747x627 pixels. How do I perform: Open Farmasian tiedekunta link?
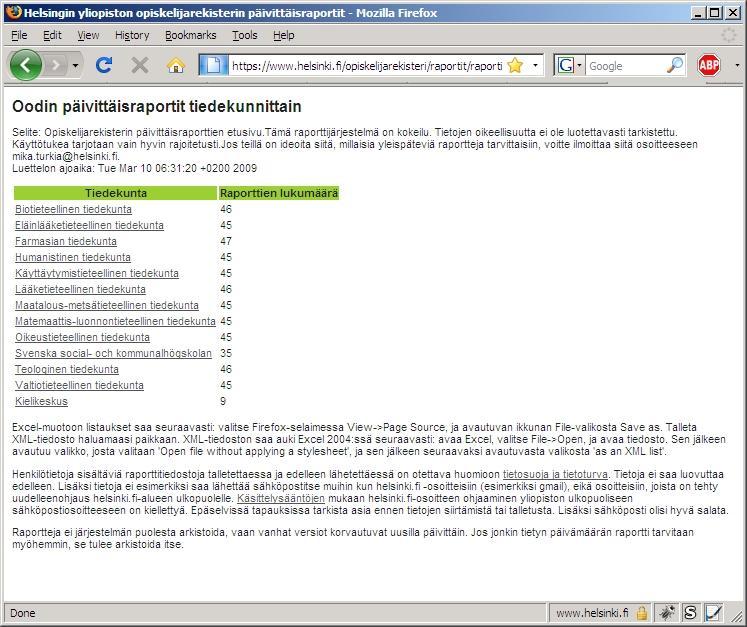tap(66, 241)
